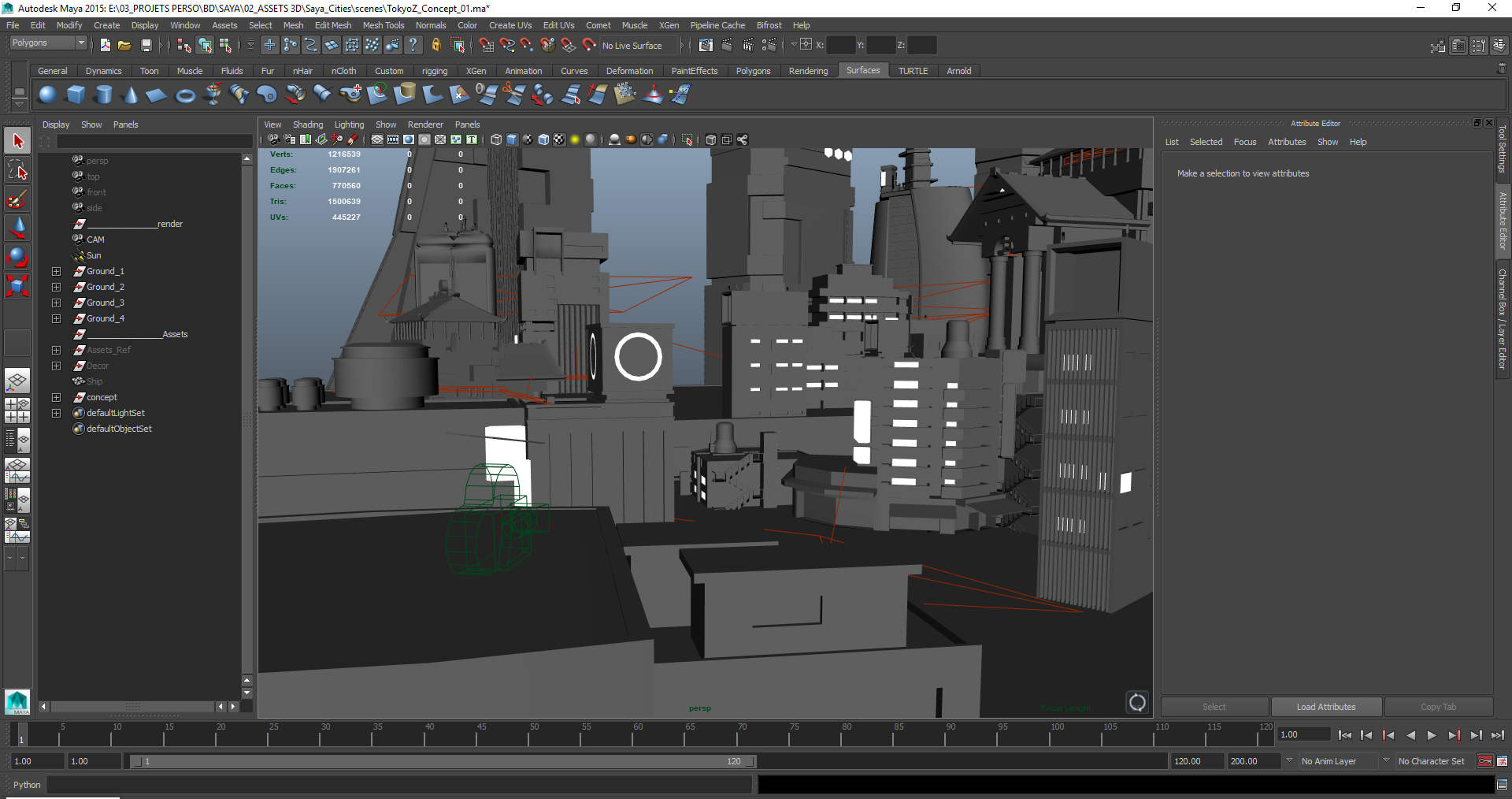Expand Ground_1 in the Outliner
1512x799 pixels.
(x=56, y=270)
